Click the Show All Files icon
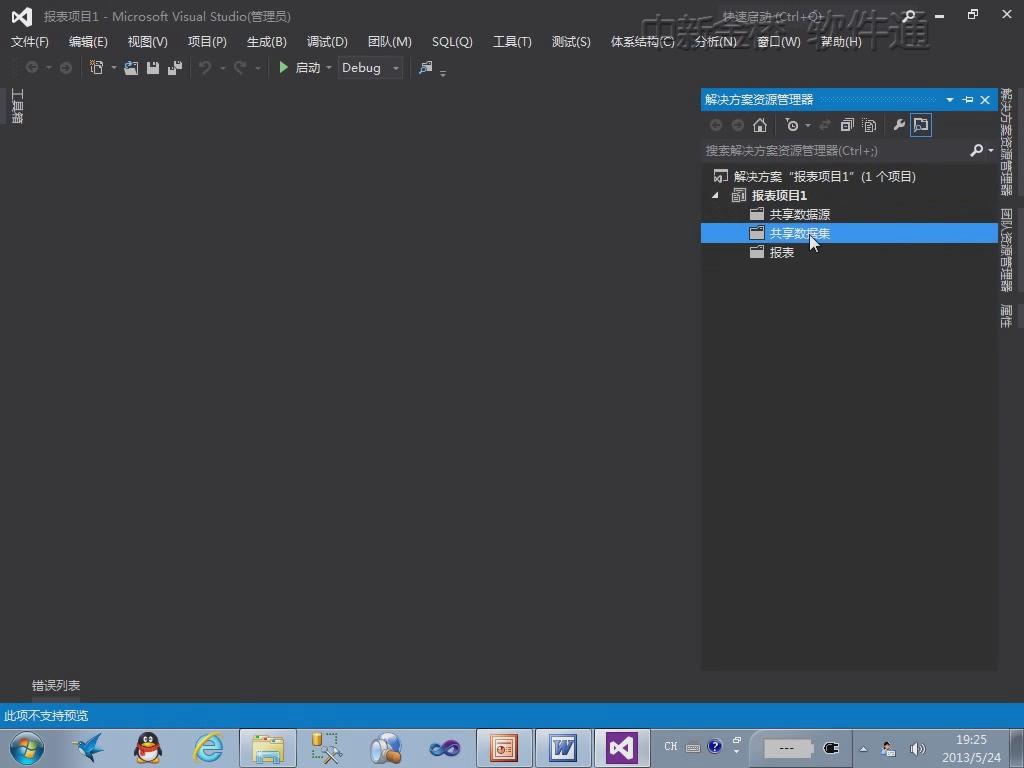1024x768 pixels. tap(869, 125)
